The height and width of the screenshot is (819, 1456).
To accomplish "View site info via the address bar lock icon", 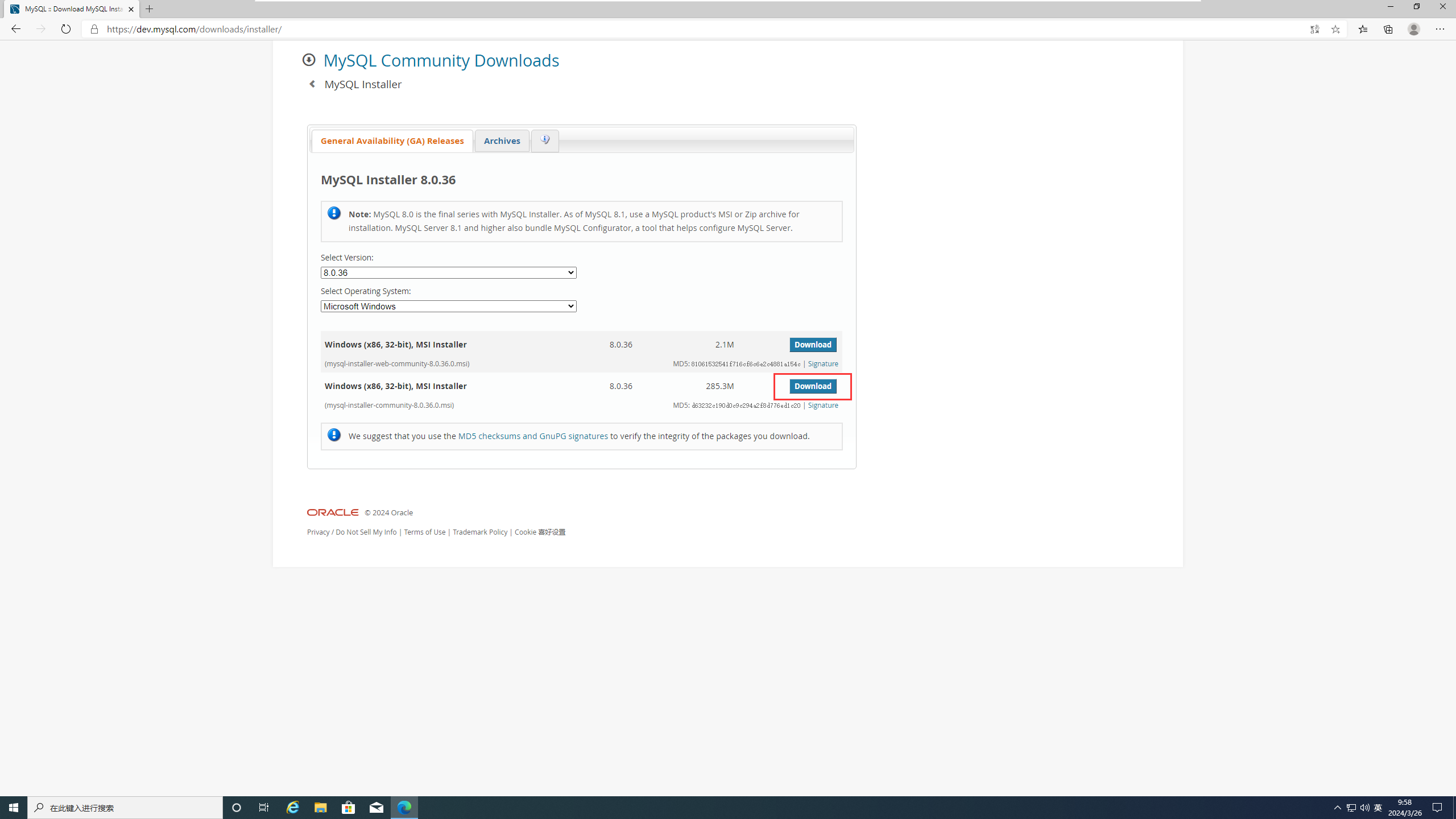I will (94, 29).
